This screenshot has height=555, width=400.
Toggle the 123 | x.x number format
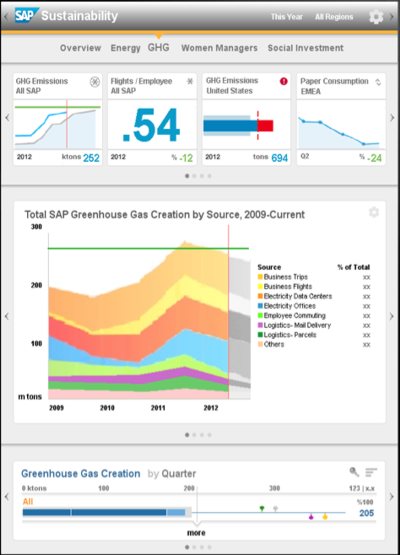coord(362,488)
